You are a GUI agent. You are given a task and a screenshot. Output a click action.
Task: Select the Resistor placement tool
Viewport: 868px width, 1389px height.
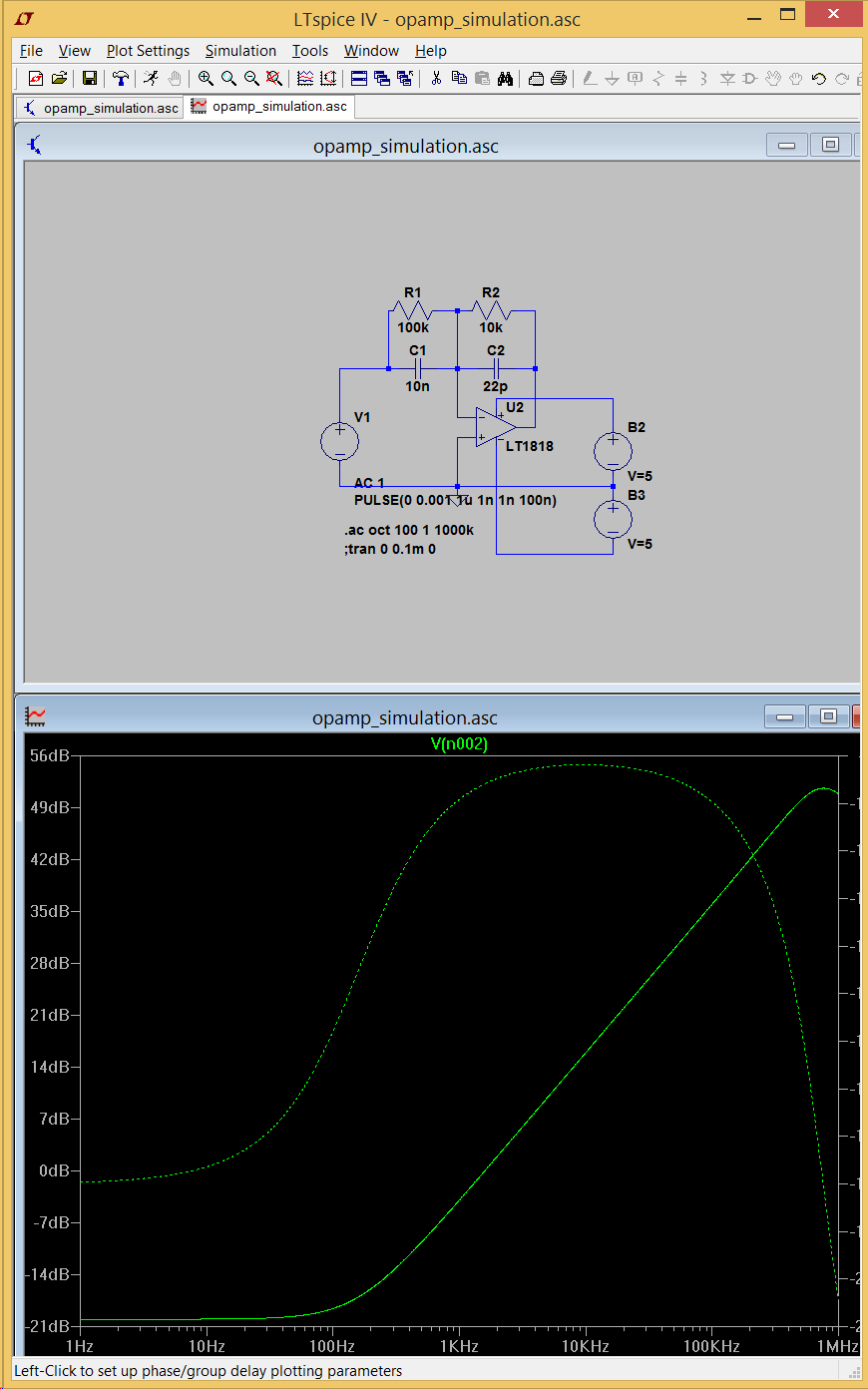click(657, 78)
